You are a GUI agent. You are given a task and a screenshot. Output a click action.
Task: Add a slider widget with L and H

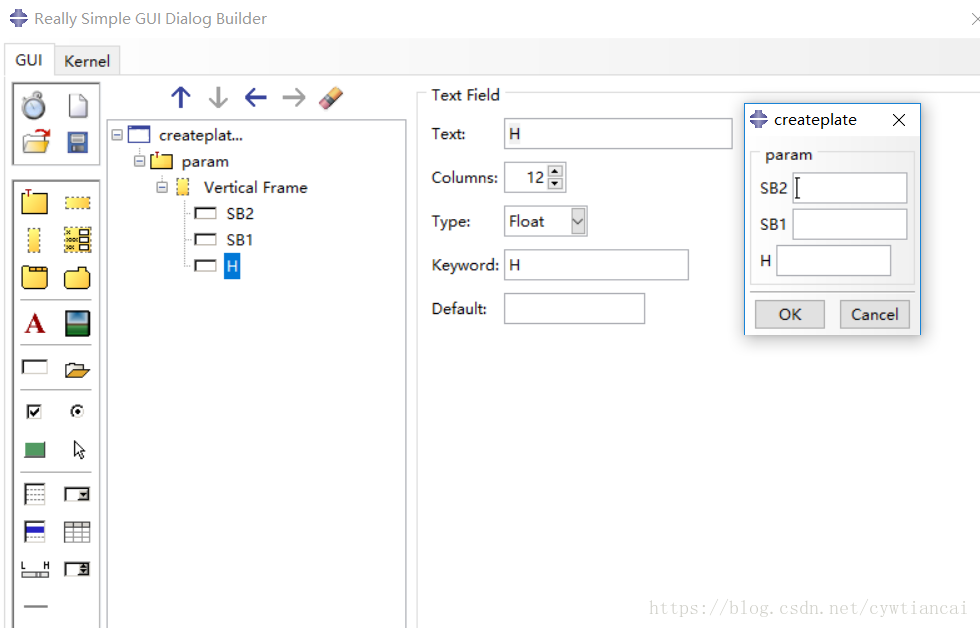point(35,569)
